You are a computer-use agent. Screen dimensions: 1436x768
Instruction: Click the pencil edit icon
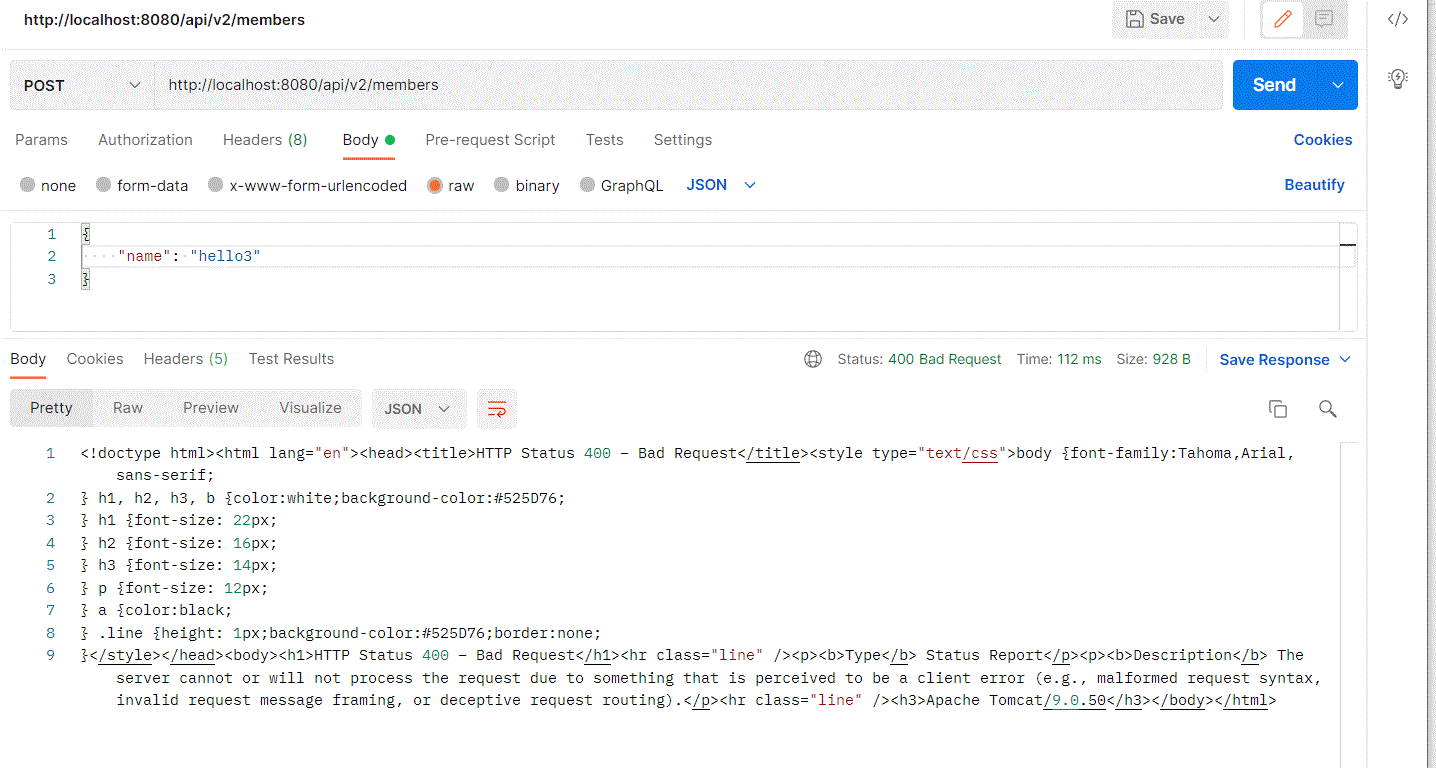[1283, 19]
